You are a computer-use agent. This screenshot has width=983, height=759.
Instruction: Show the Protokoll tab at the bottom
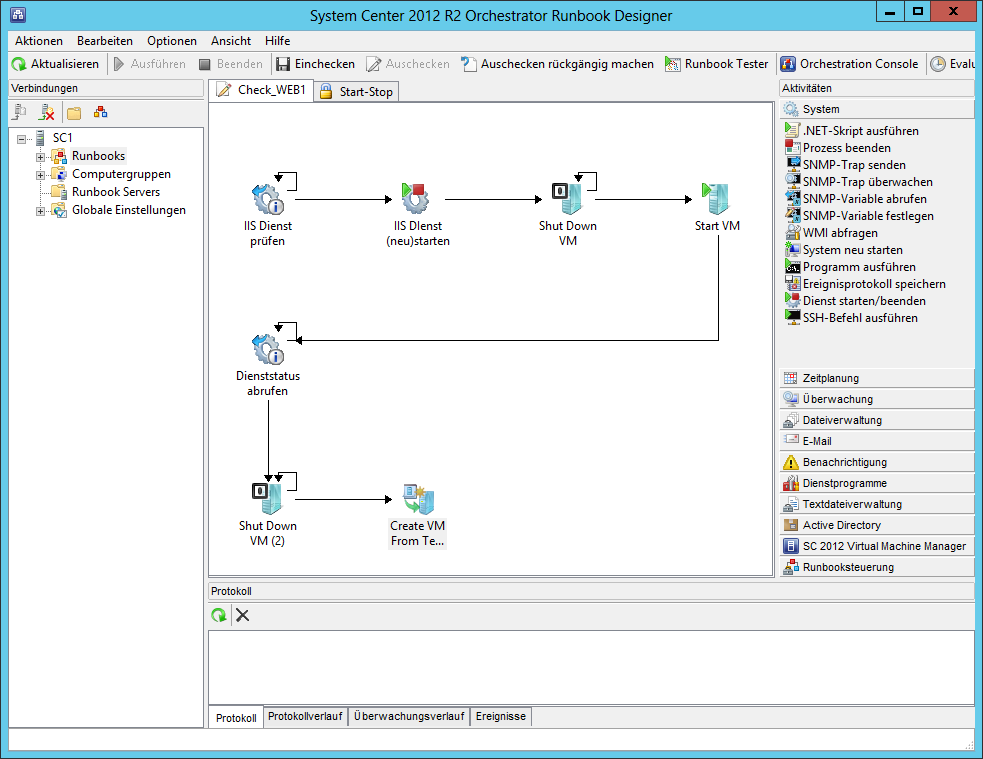(x=236, y=718)
